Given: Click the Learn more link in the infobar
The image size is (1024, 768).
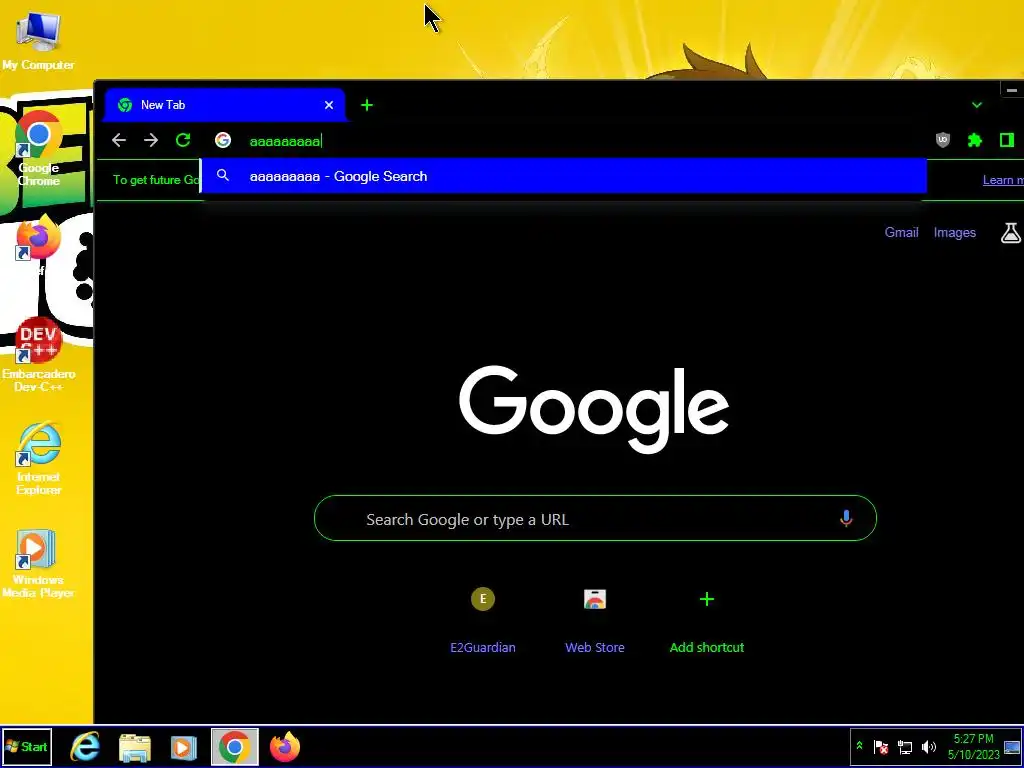Looking at the screenshot, I should point(1002,180).
